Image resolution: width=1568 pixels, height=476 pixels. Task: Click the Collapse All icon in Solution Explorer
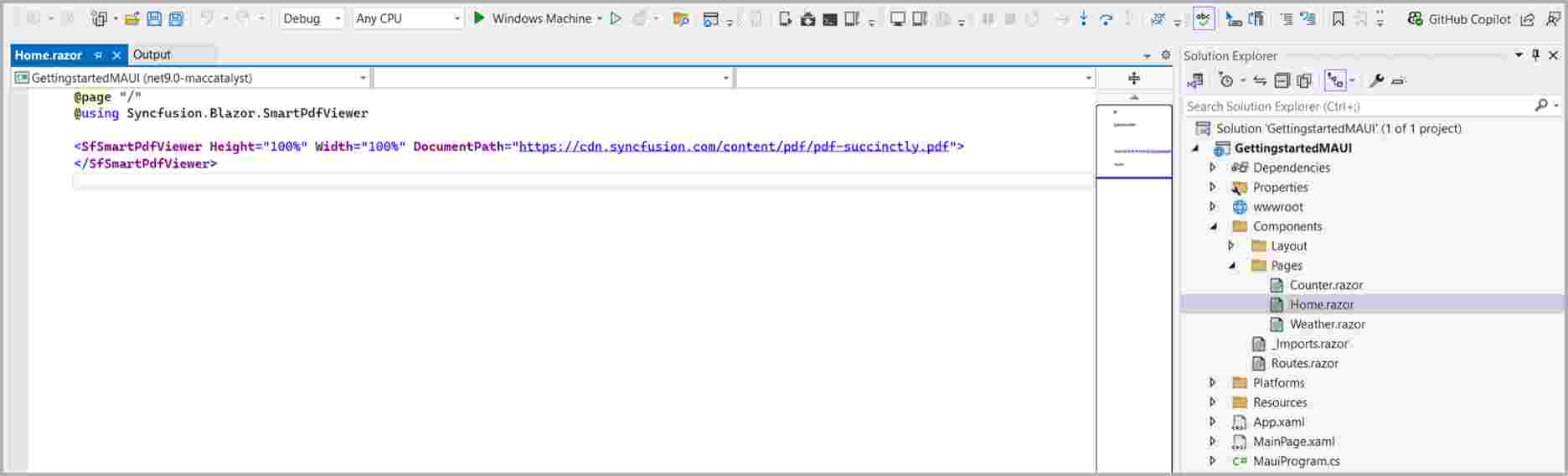click(x=1282, y=80)
